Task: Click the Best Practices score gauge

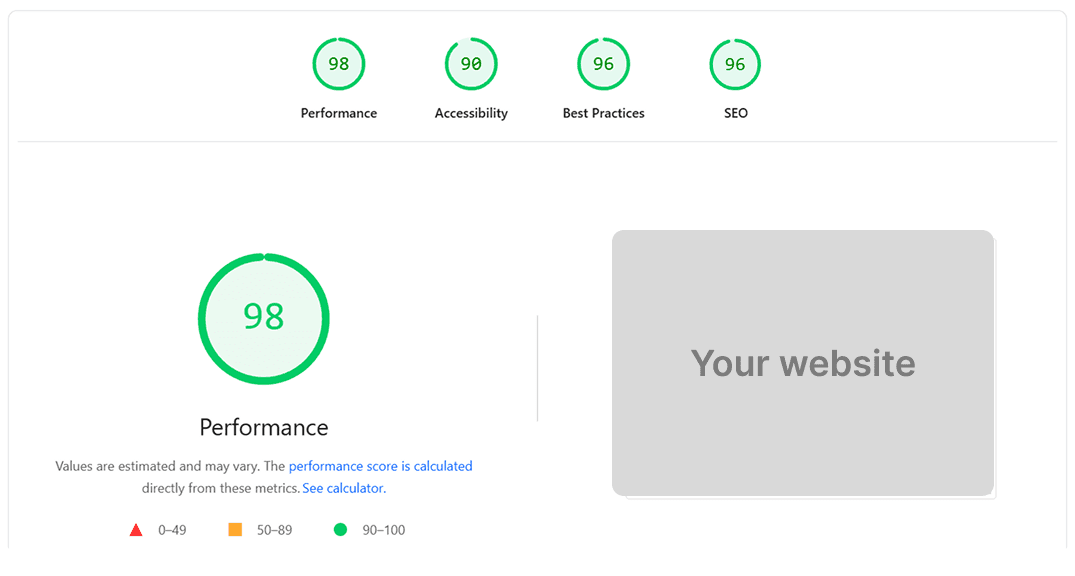Action: (603, 64)
